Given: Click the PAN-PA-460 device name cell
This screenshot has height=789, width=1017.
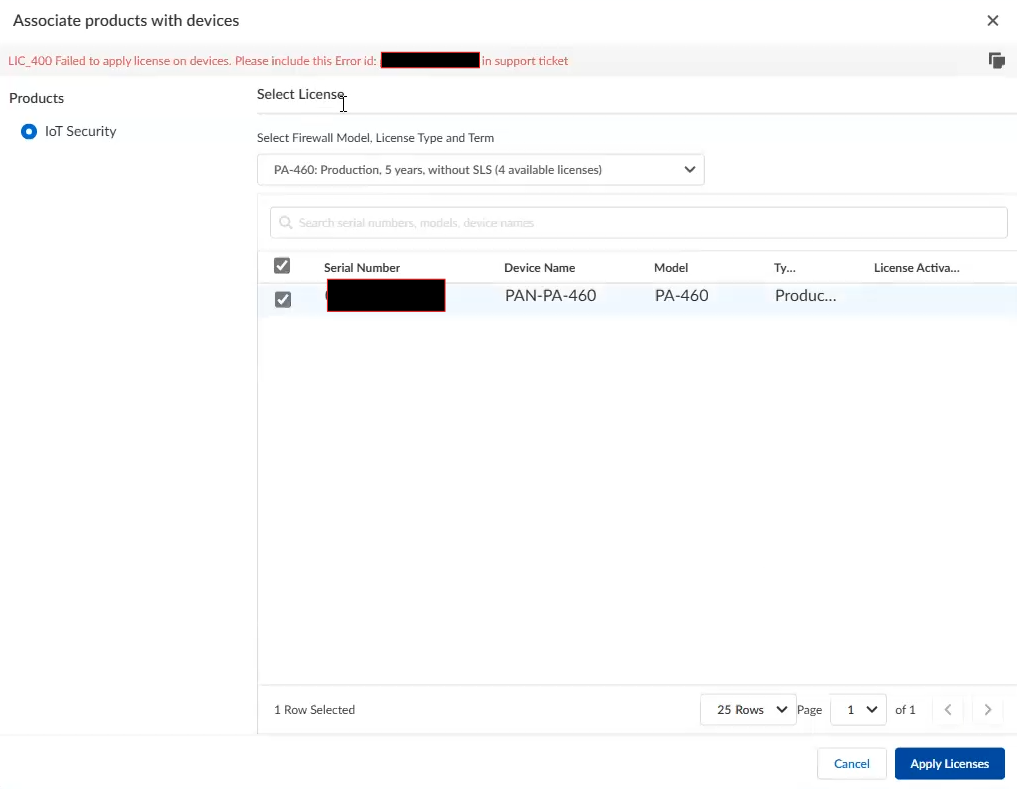Looking at the screenshot, I should [550, 296].
